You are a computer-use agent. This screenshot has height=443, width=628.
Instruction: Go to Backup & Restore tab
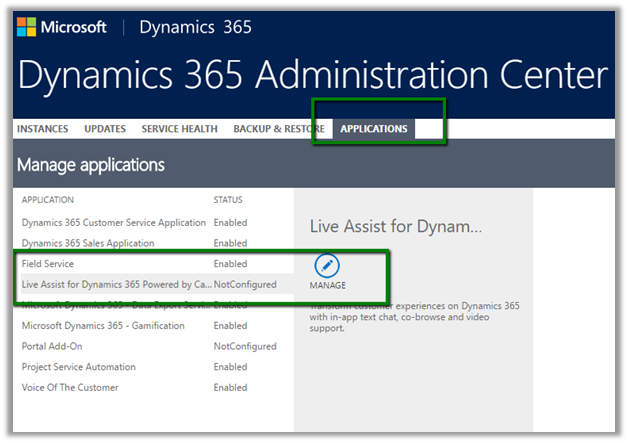click(278, 129)
